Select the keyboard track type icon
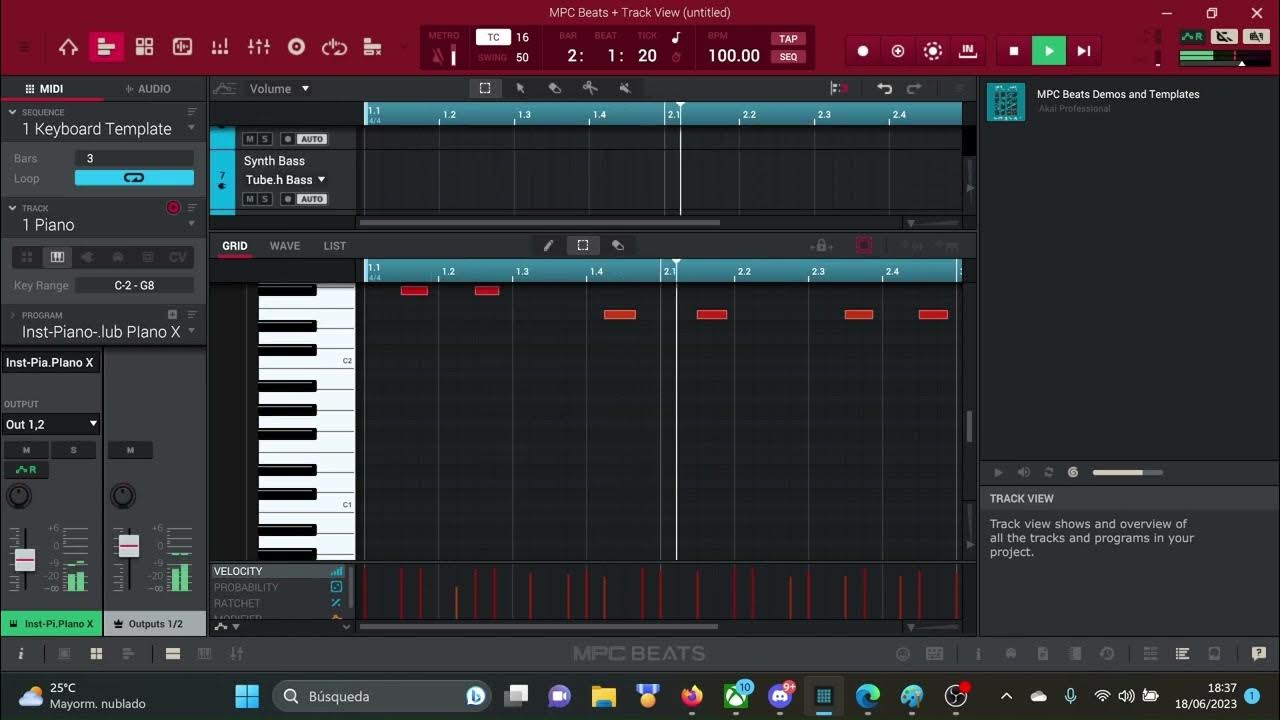This screenshot has width=1280, height=720. (57, 257)
